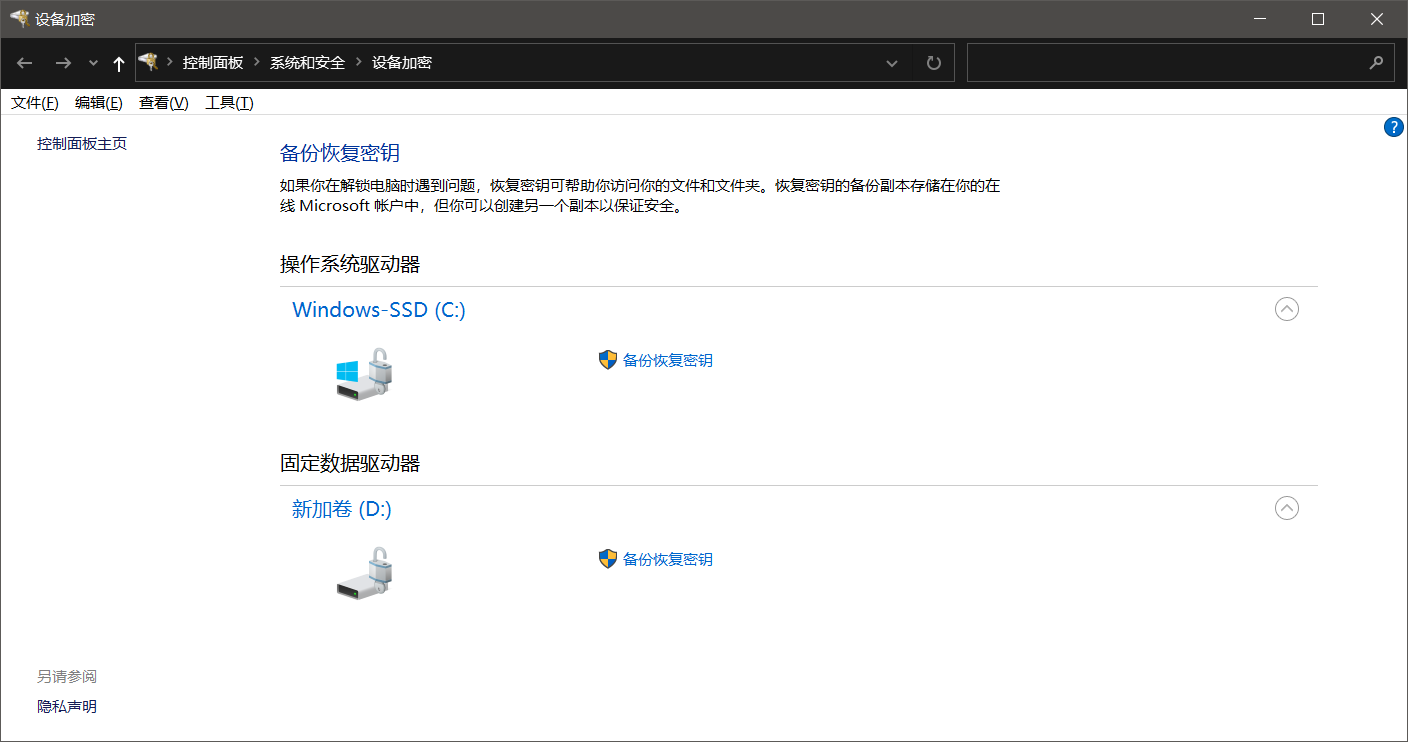
Task: Open help via blue question mark icon
Action: tap(1394, 127)
